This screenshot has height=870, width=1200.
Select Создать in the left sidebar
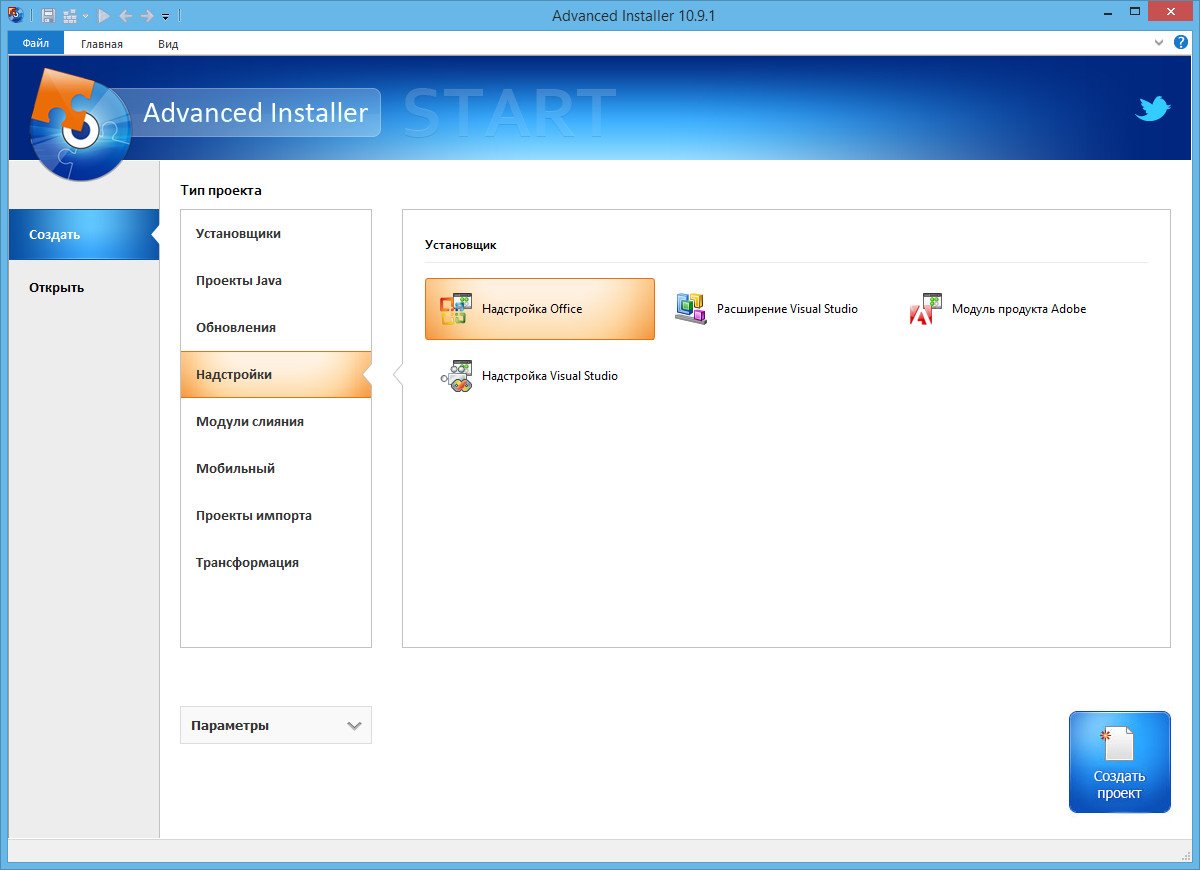84,235
